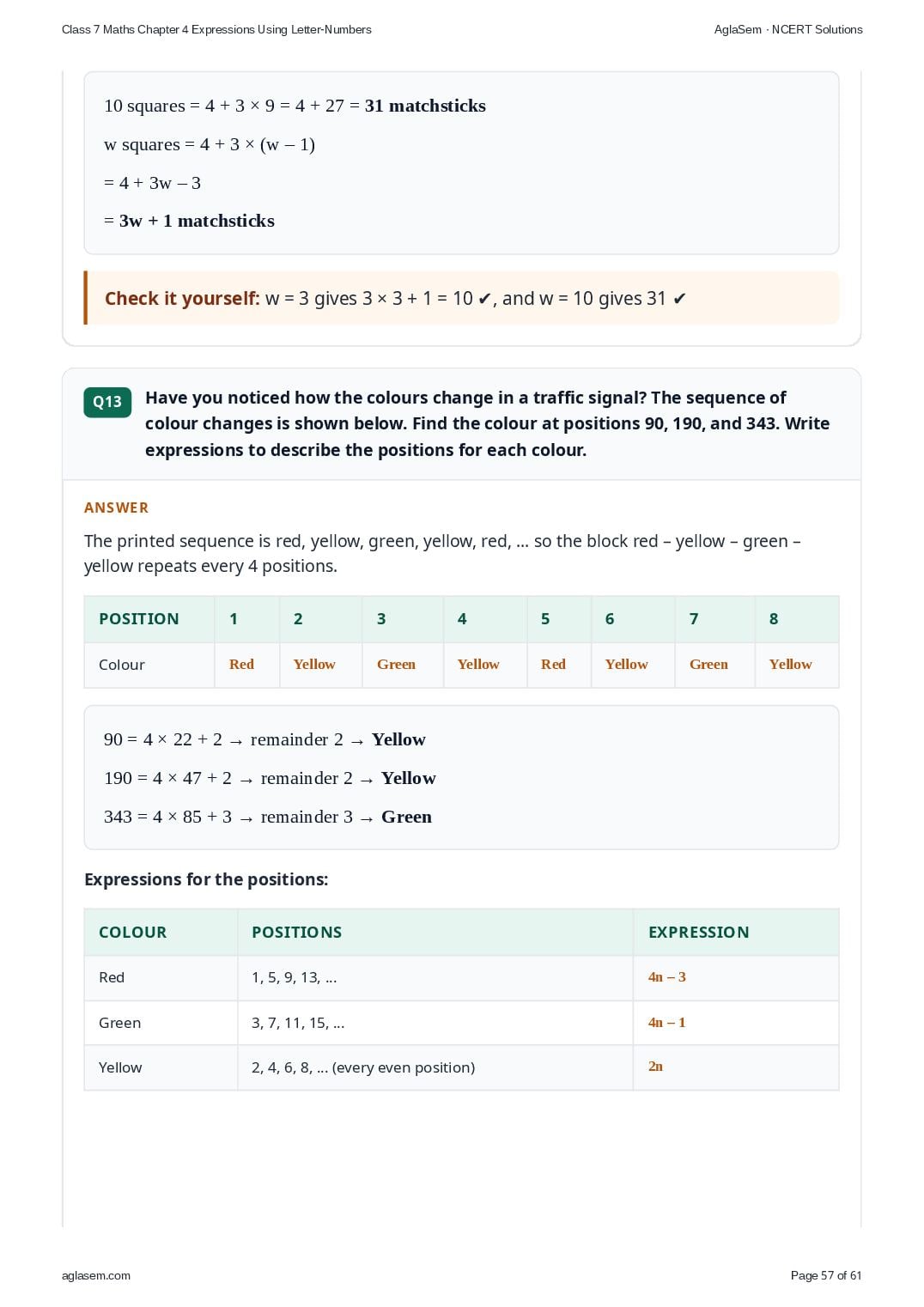Select the 4n – 1 expression for Green
The width and height of the screenshot is (924, 1307).
pyautogui.click(x=667, y=1023)
